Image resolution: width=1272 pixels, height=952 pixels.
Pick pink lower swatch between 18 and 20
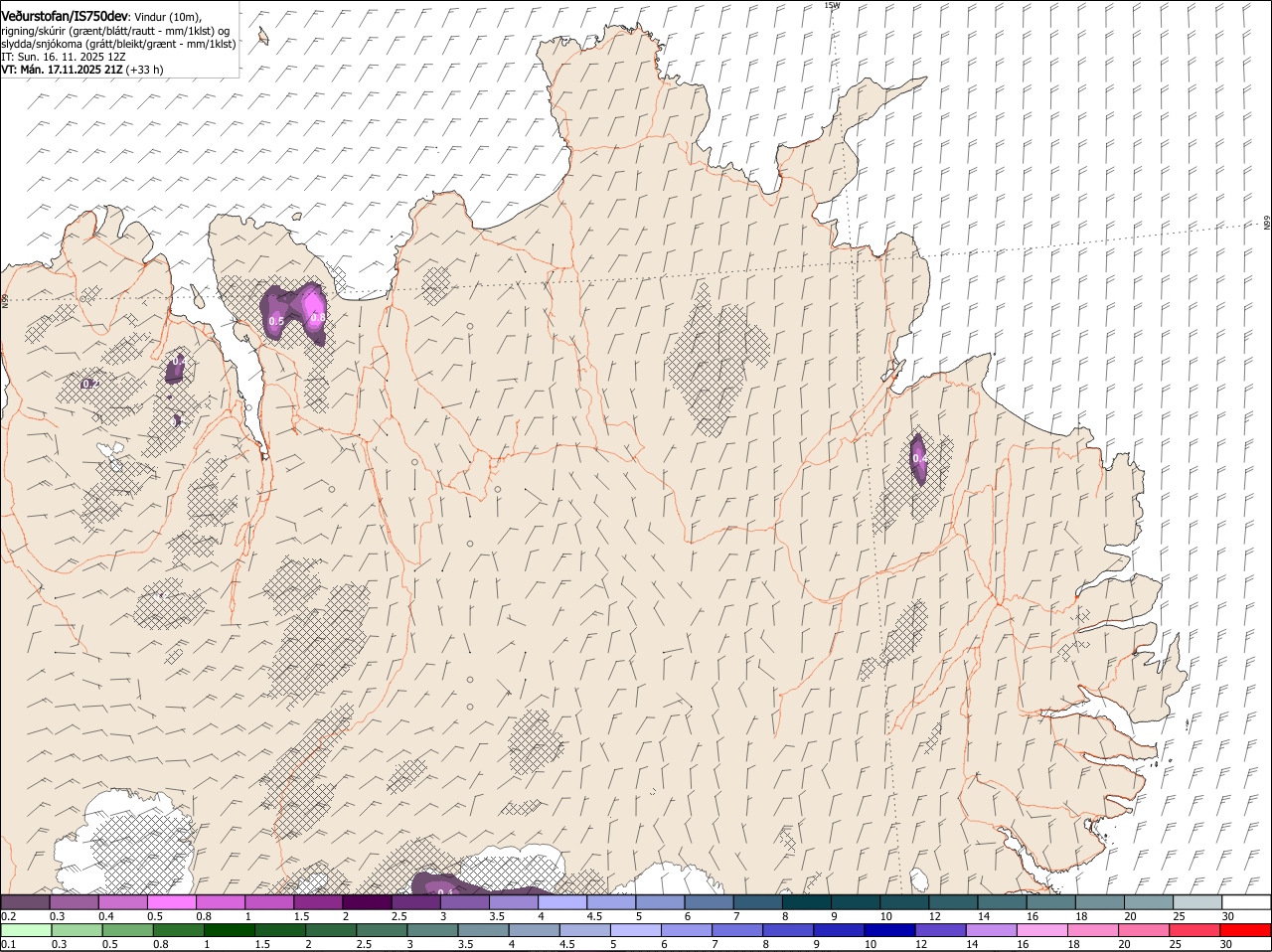point(1093,930)
